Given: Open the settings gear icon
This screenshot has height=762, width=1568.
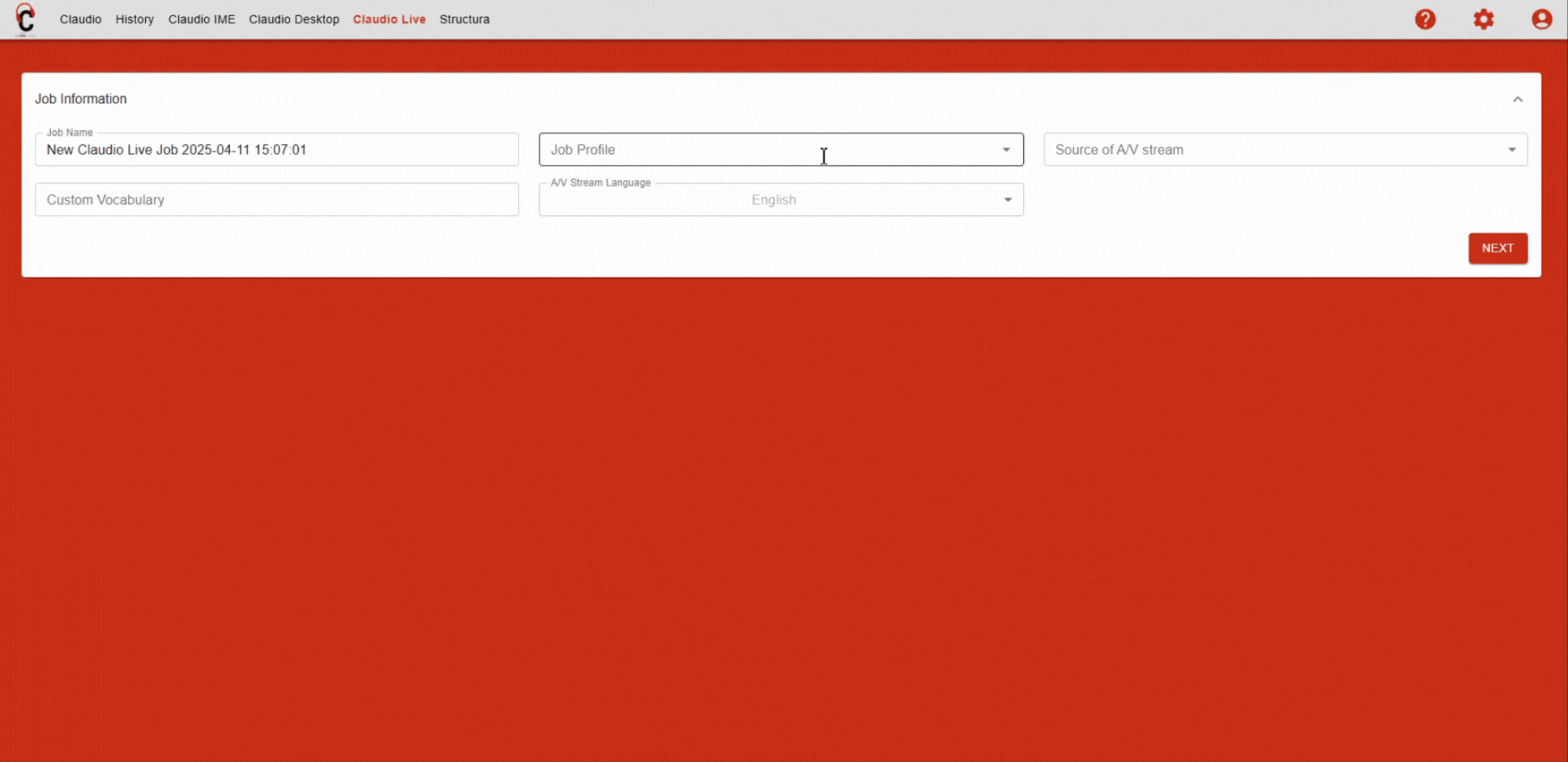Looking at the screenshot, I should tap(1484, 19).
